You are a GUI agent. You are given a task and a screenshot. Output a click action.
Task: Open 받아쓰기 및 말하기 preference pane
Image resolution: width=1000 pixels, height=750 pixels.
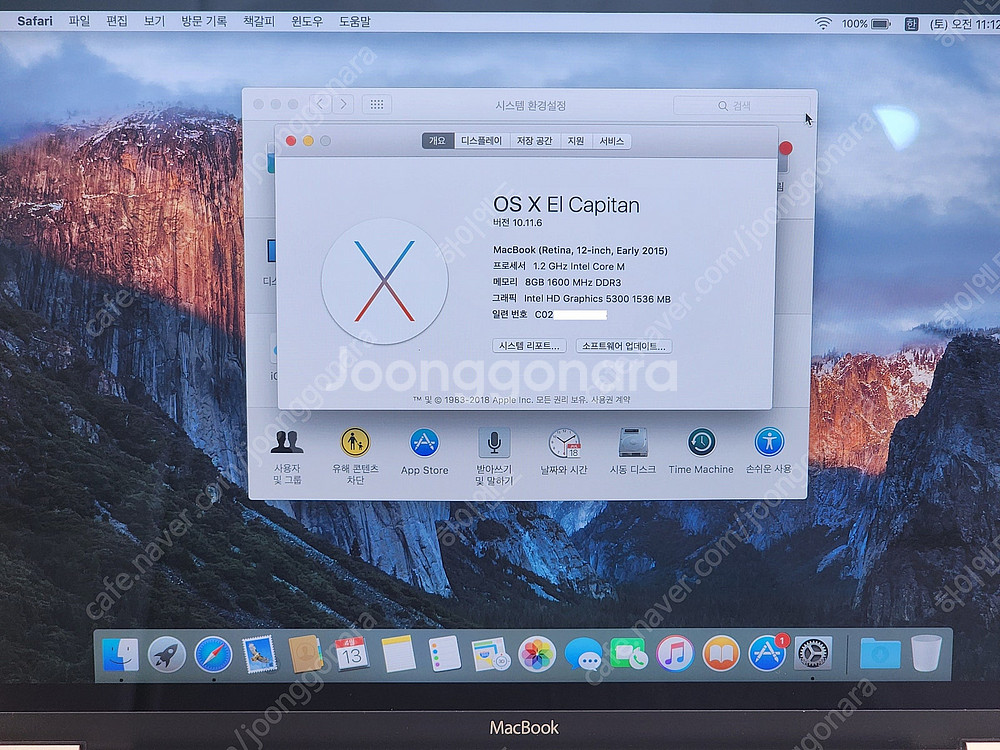pos(494,457)
